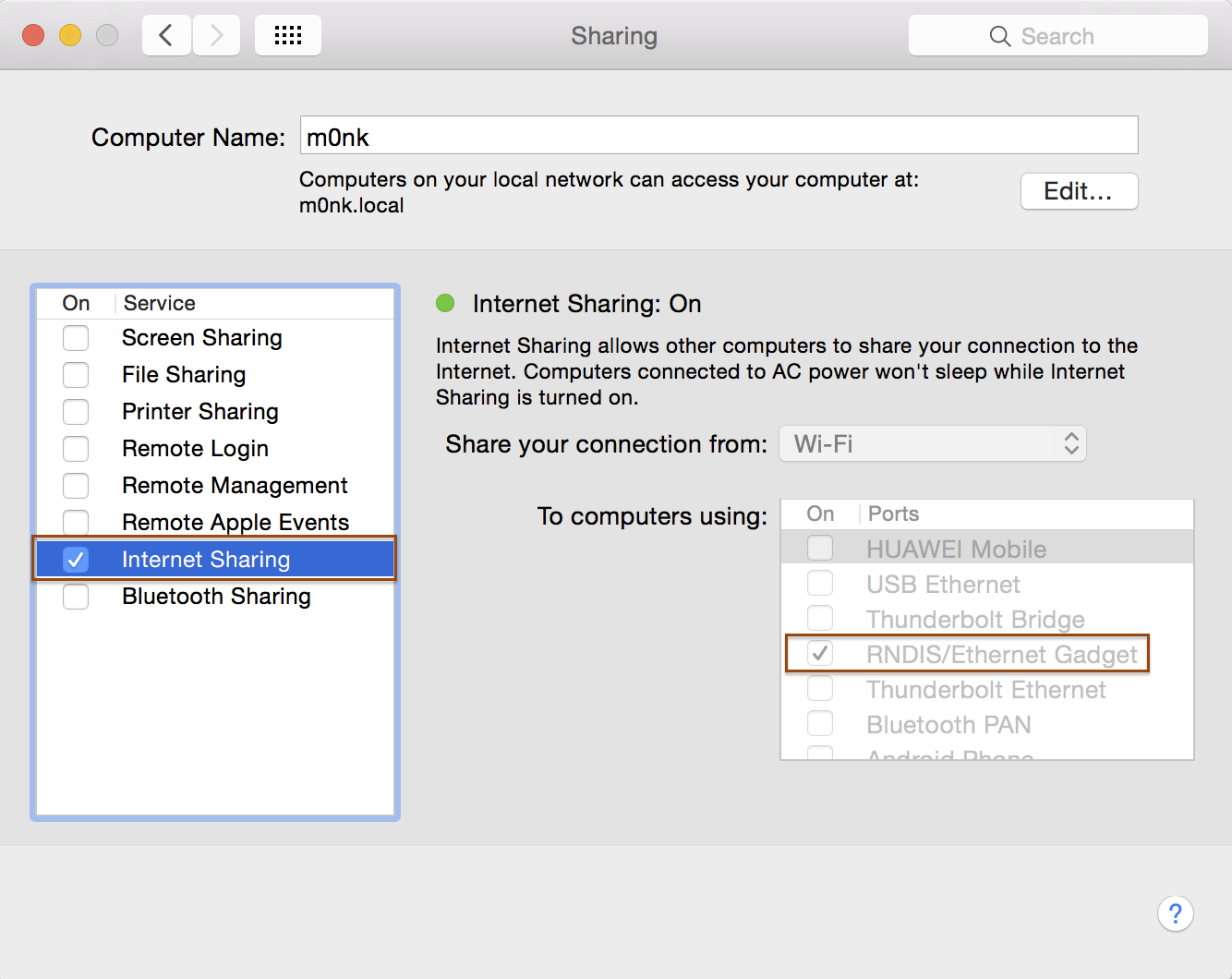1232x979 pixels.
Task: Click the Service column header
Action: [x=160, y=303]
